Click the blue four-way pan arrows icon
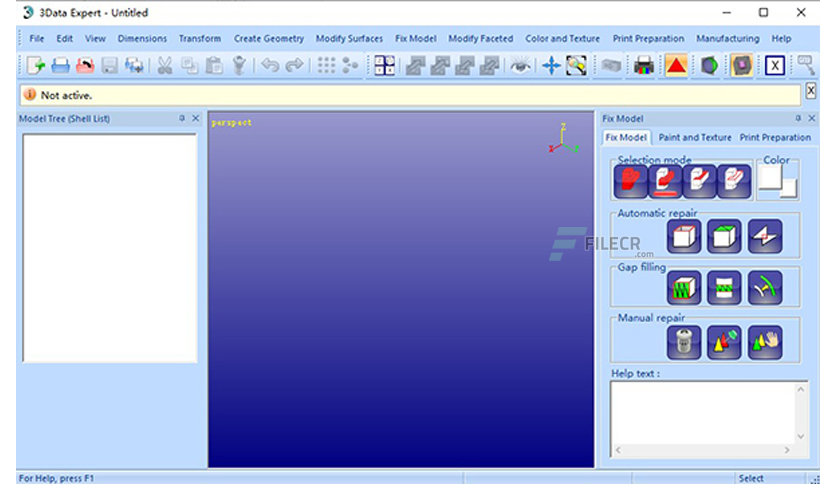 click(x=551, y=66)
